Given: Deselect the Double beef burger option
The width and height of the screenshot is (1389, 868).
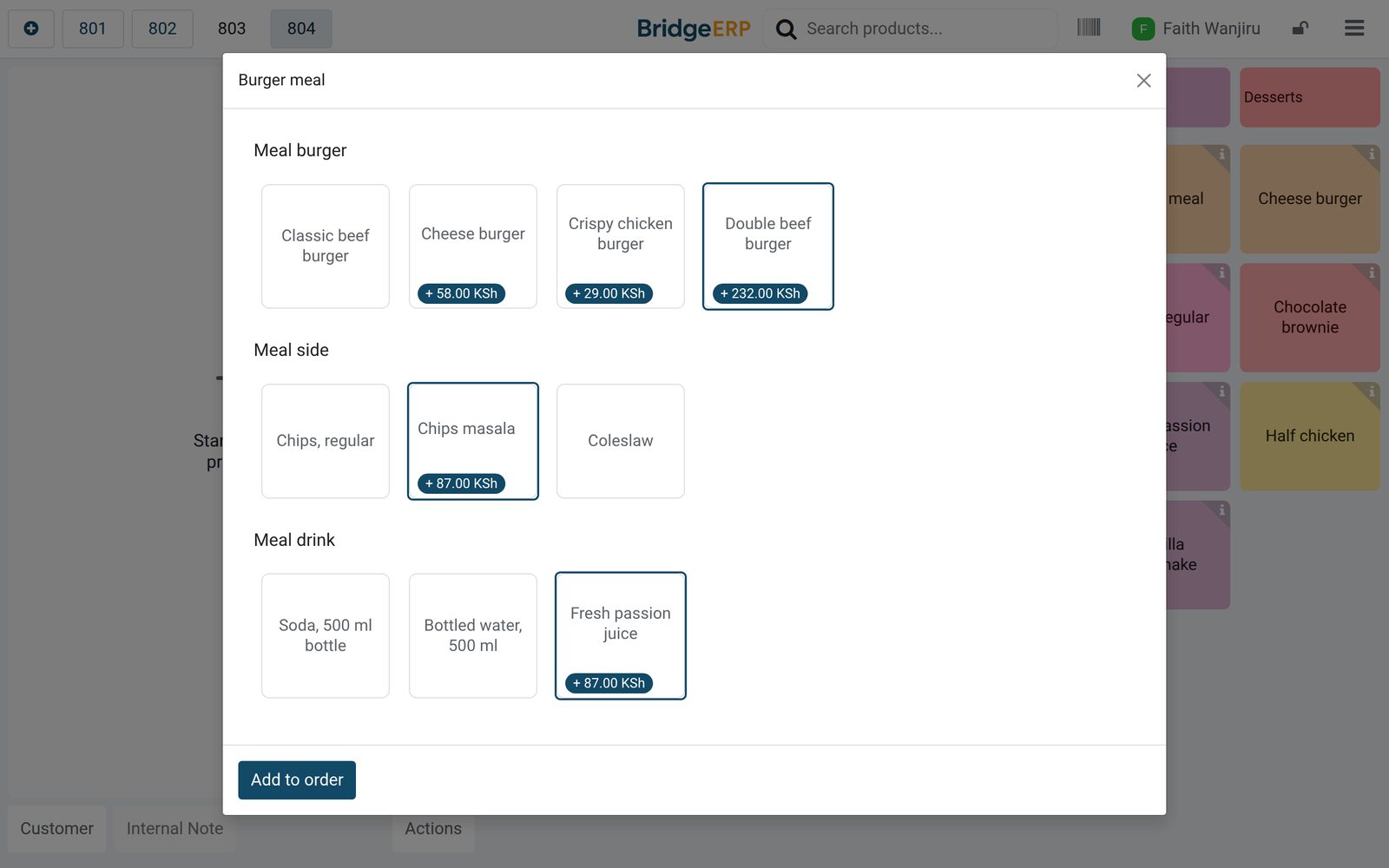Looking at the screenshot, I should click(768, 247).
